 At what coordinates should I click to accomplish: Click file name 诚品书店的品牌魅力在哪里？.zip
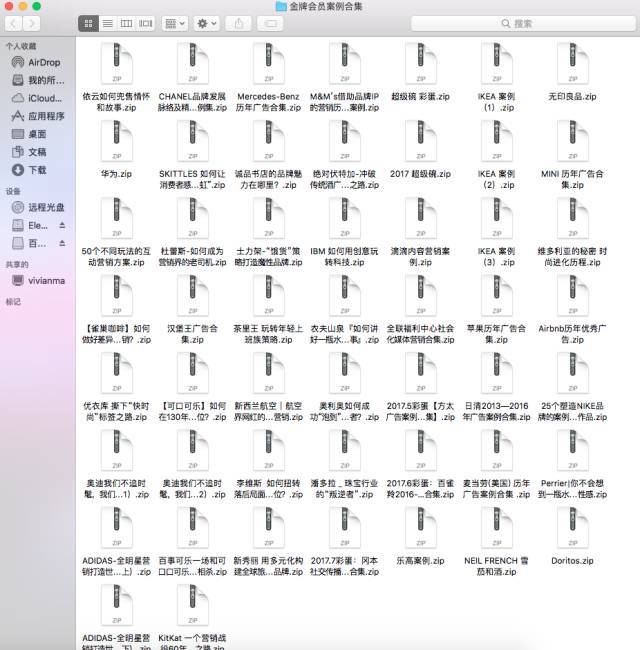point(269,179)
